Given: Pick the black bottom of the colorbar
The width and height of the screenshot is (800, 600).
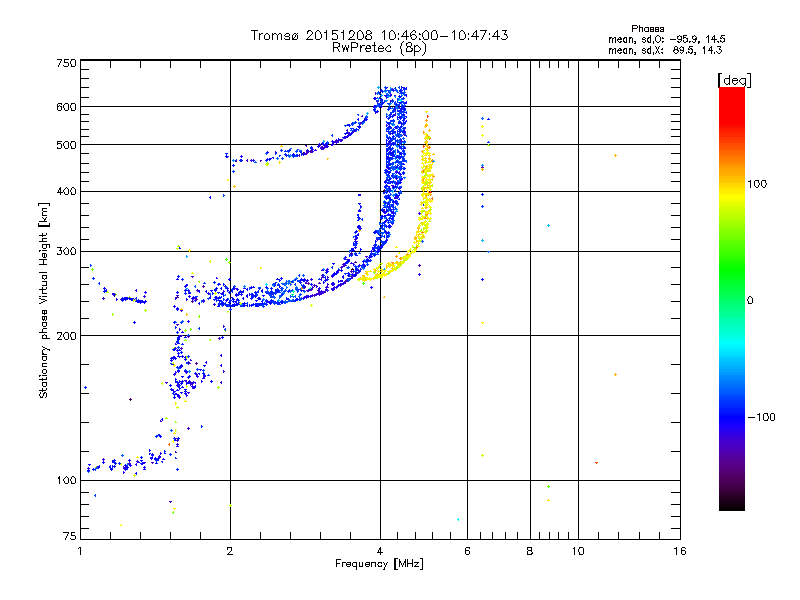Looking at the screenshot, I should [x=732, y=503].
